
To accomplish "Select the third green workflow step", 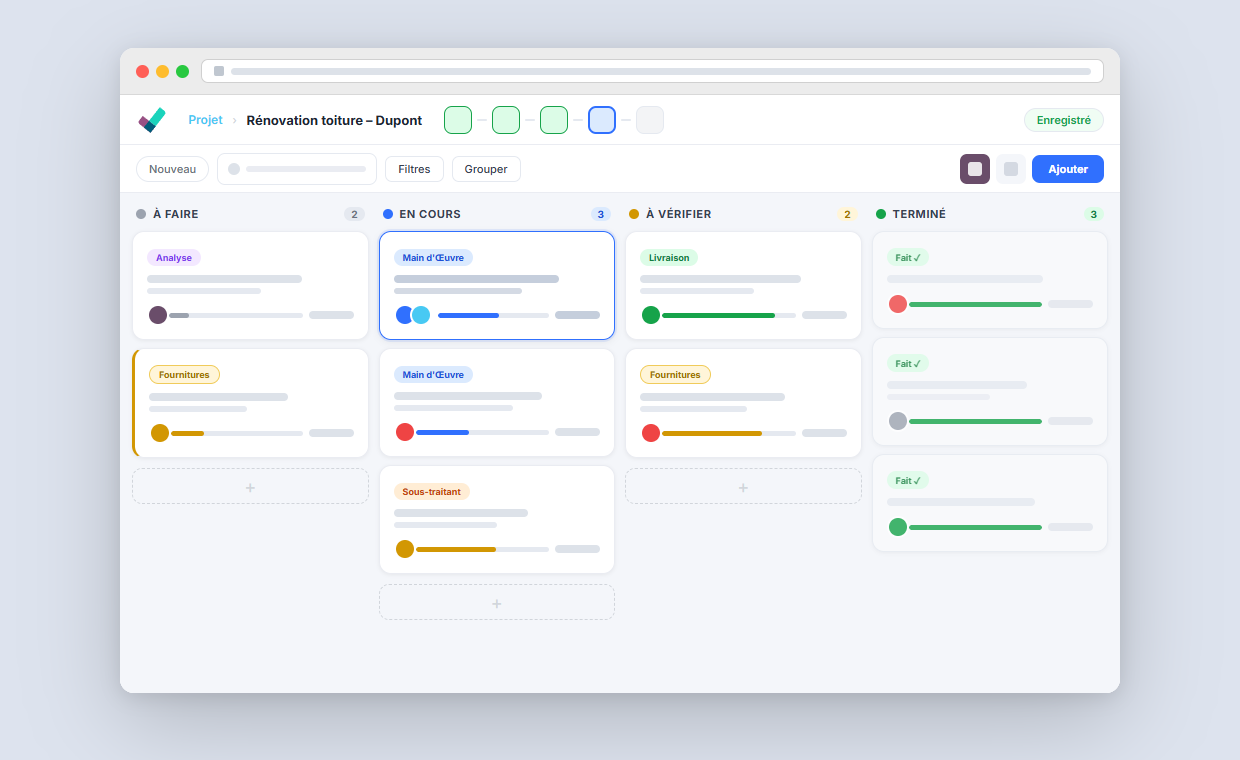I will (554, 120).
